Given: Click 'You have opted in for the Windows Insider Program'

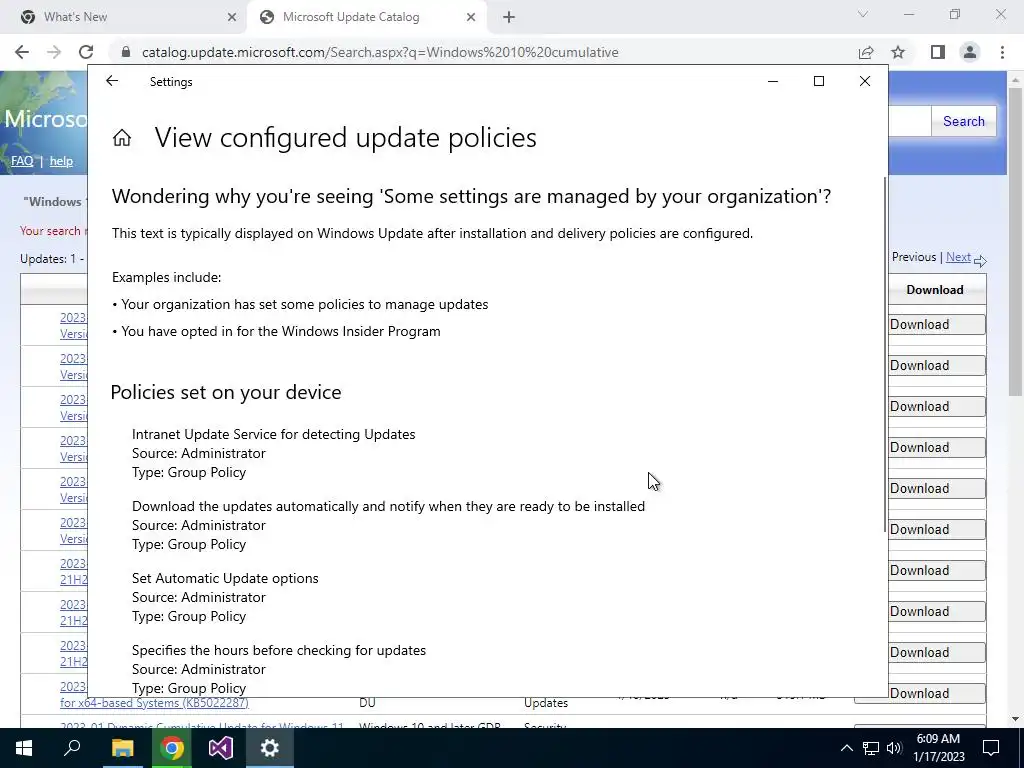Looking at the screenshot, I should (281, 332).
